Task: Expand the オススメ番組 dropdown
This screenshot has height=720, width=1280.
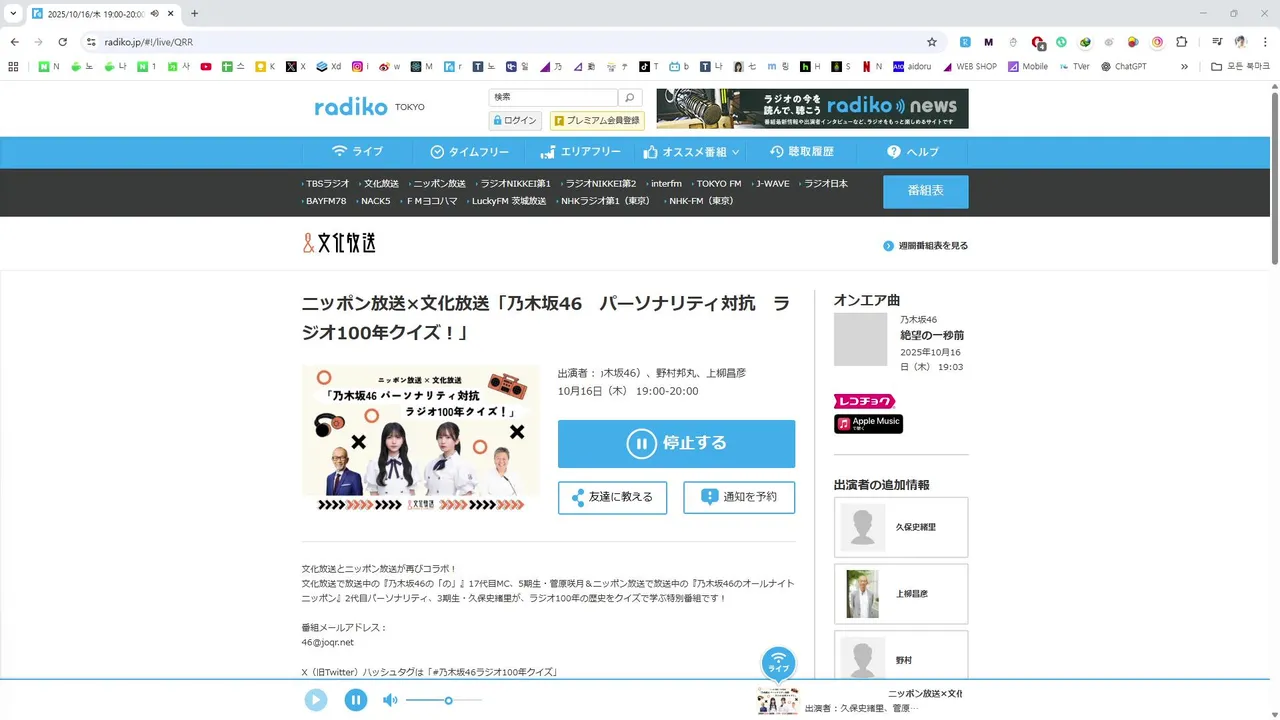Action: coord(691,152)
